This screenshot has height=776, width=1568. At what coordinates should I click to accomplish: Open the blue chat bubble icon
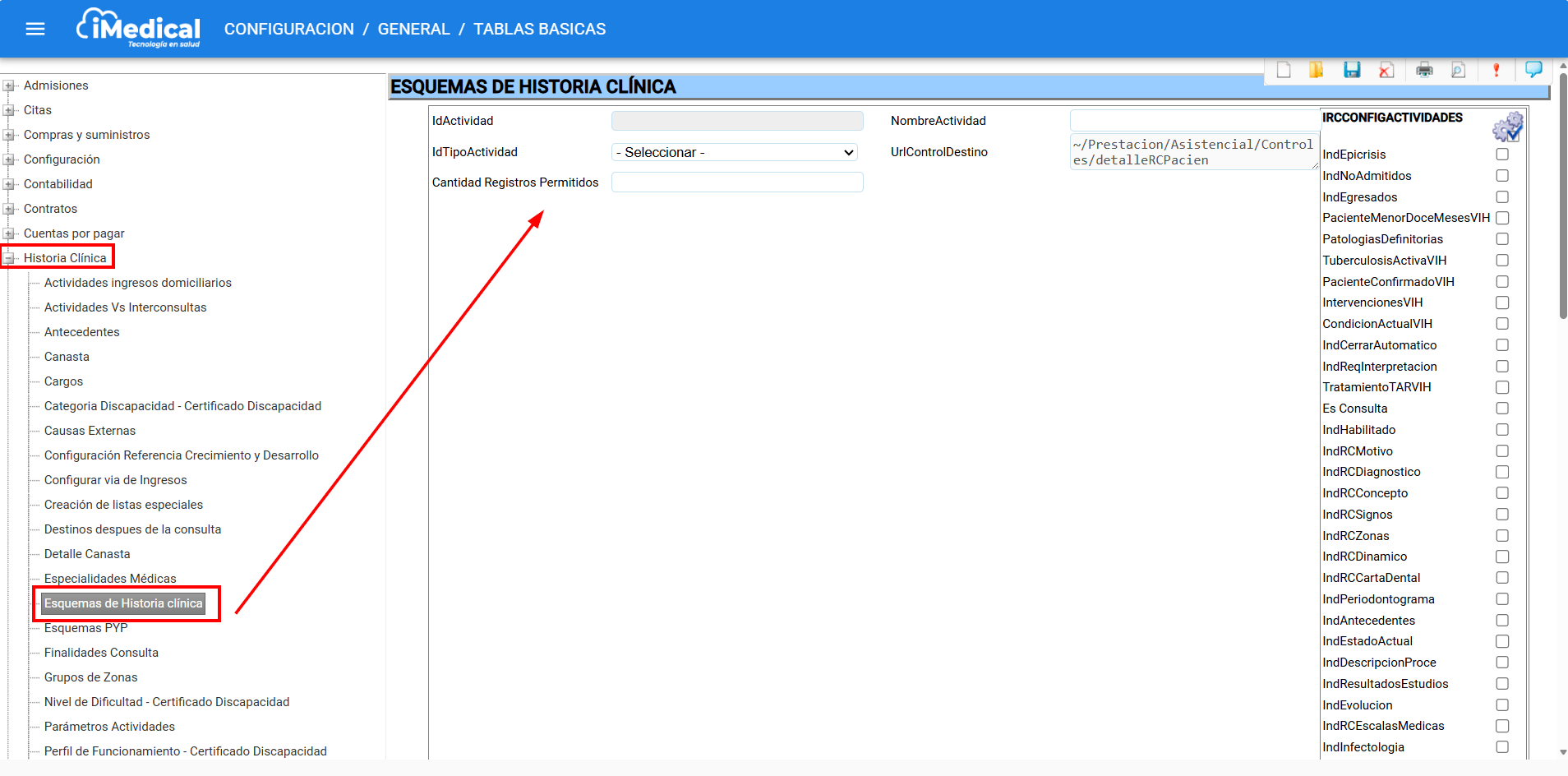tap(1533, 70)
